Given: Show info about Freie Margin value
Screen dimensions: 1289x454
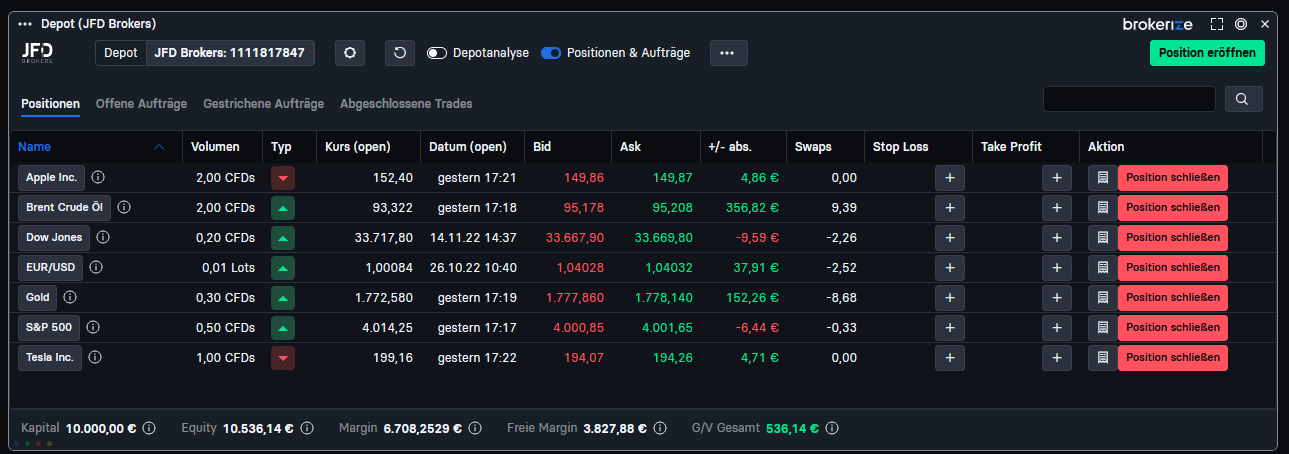Looking at the screenshot, I should [x=659, y=428].
